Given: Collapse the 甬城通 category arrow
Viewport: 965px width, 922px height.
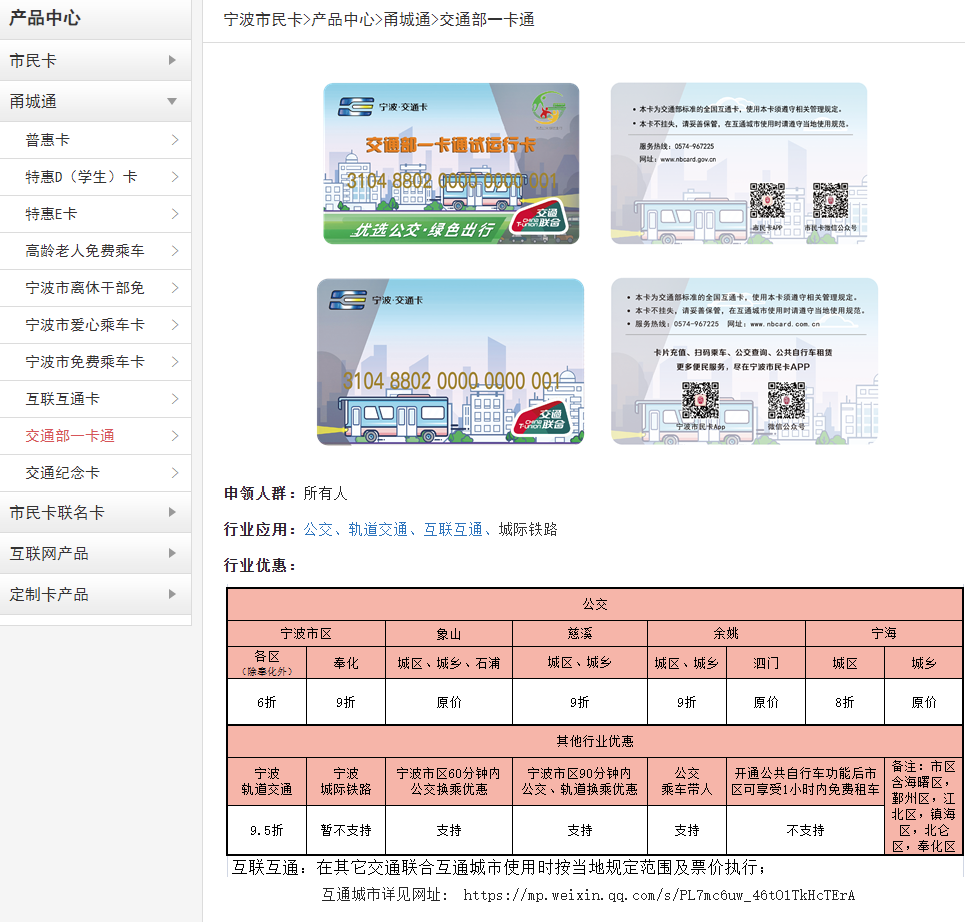Looking at the screenshot, I should (172, 101).
